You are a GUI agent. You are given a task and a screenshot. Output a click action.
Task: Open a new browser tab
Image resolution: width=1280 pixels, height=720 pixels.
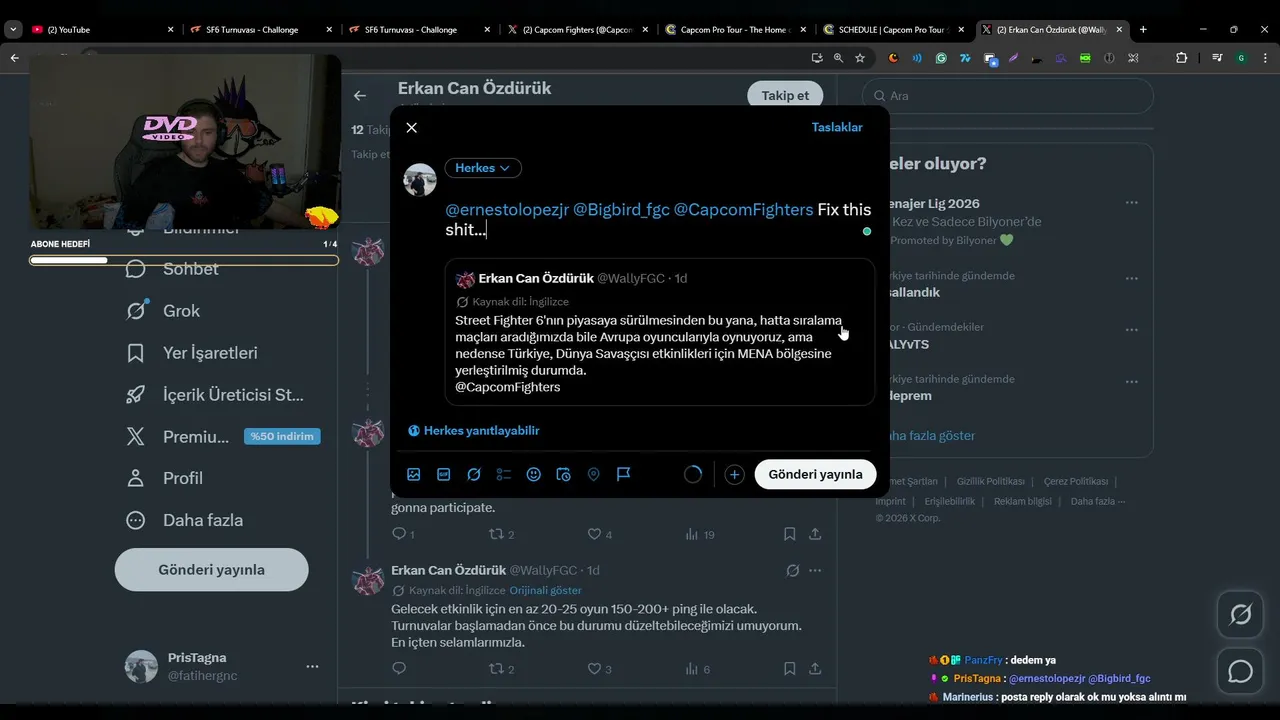point(1143,29)
